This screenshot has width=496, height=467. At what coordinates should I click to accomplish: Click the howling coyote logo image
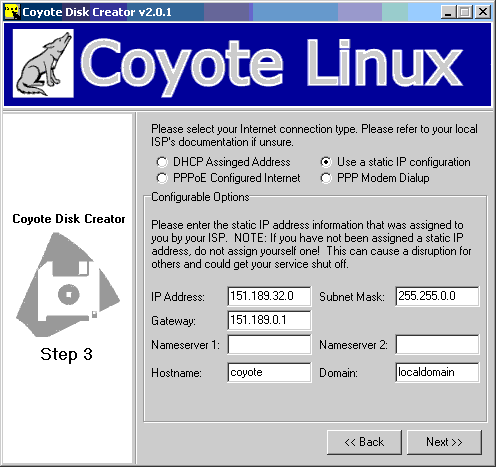point(43,63)
